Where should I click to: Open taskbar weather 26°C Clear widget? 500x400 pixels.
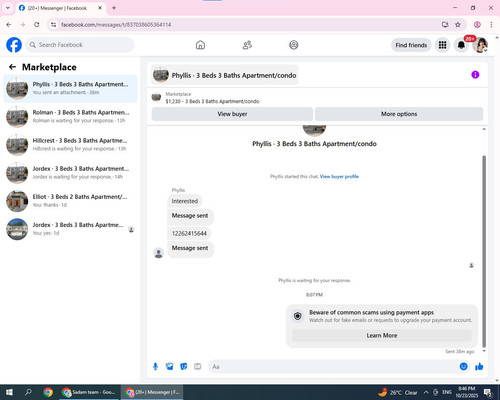(x=398, y=392)
